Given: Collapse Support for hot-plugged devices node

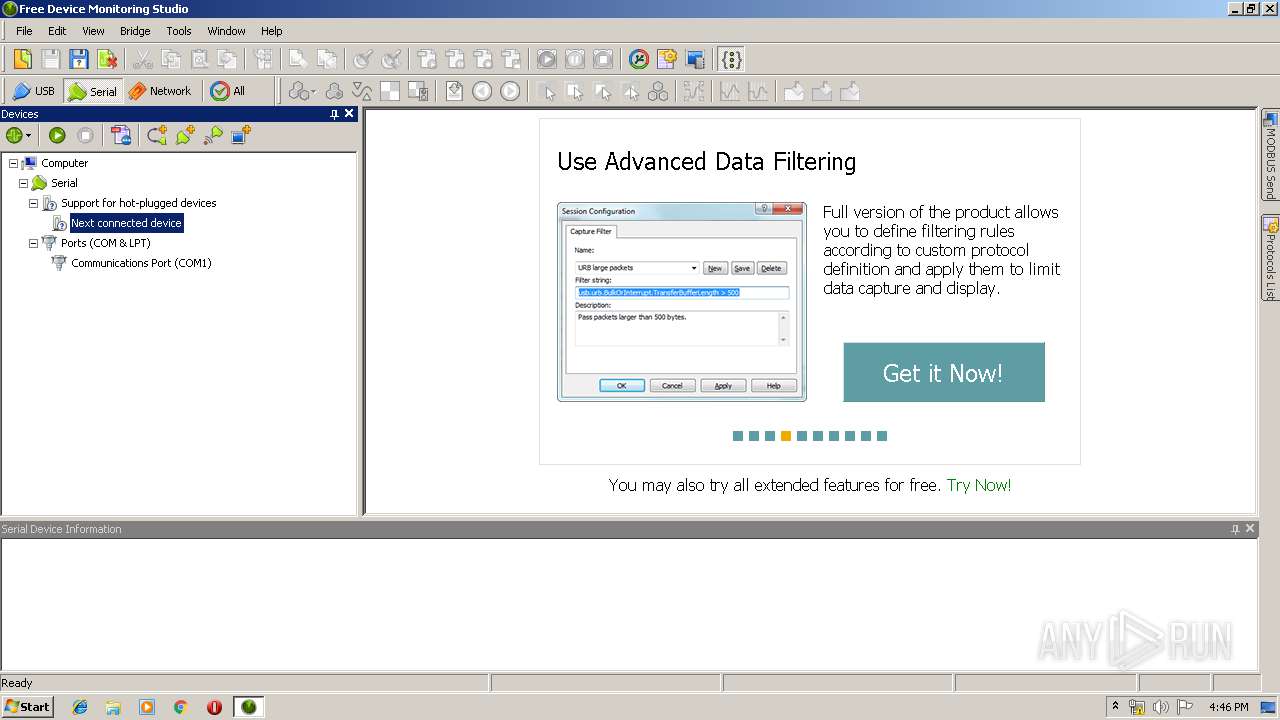Looking at the screenshot, I should pyautogui.click(x=33, y=203).
